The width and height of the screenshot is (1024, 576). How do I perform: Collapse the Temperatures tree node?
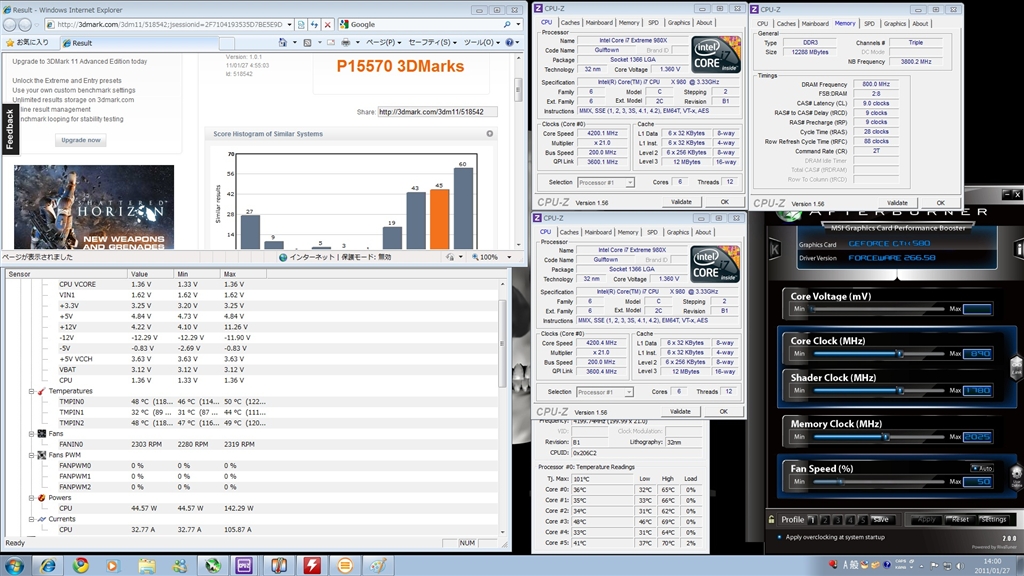(x=31, y=391)
